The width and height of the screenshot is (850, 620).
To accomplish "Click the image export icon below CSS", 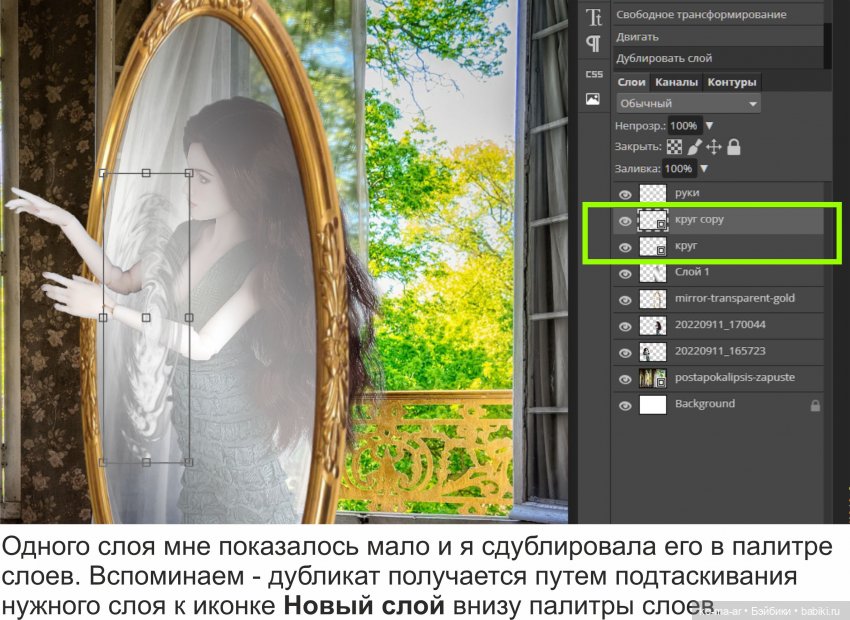I will (x=594, y=100).
